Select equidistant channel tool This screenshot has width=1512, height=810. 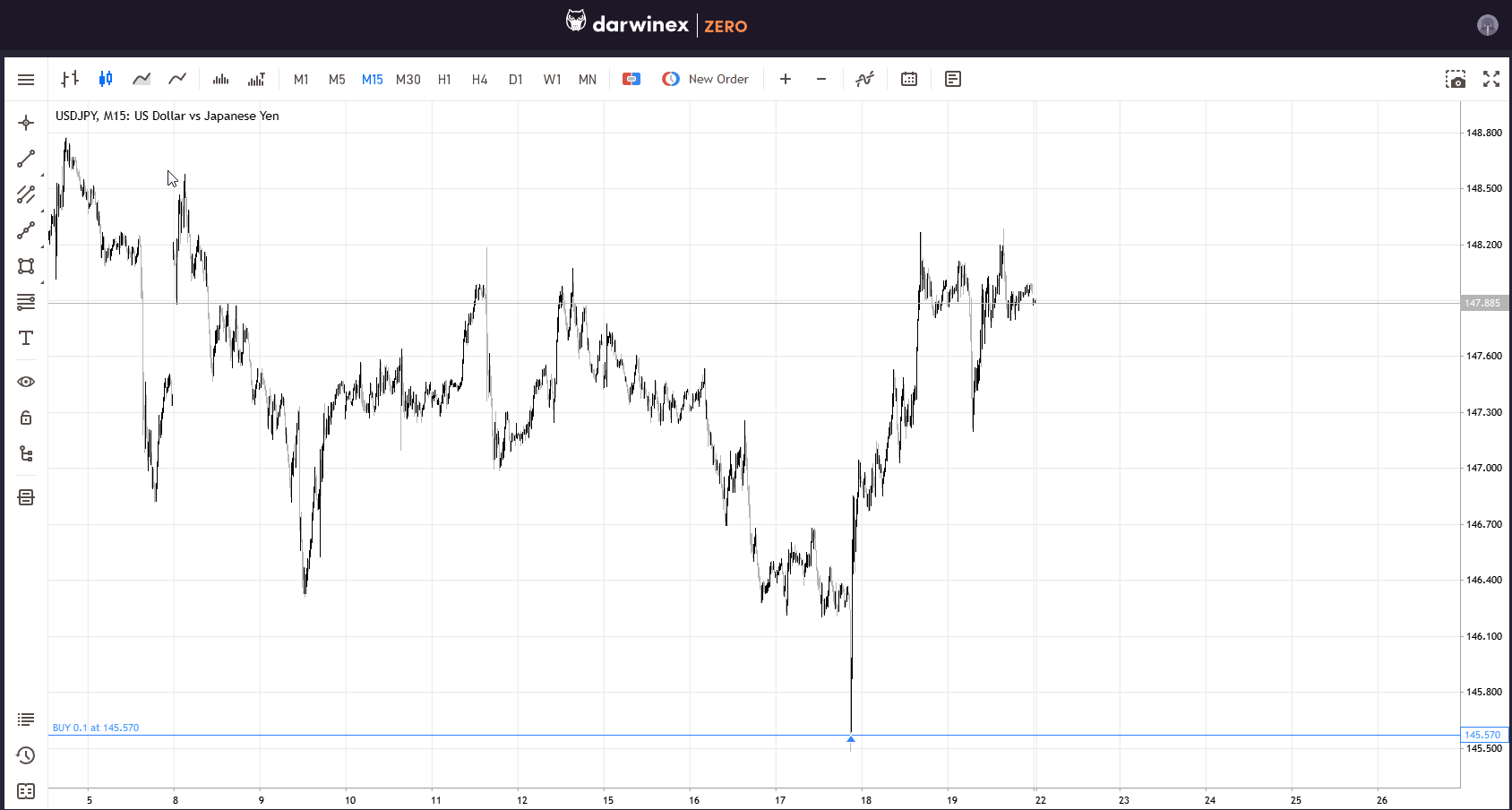tap(26, 194)
